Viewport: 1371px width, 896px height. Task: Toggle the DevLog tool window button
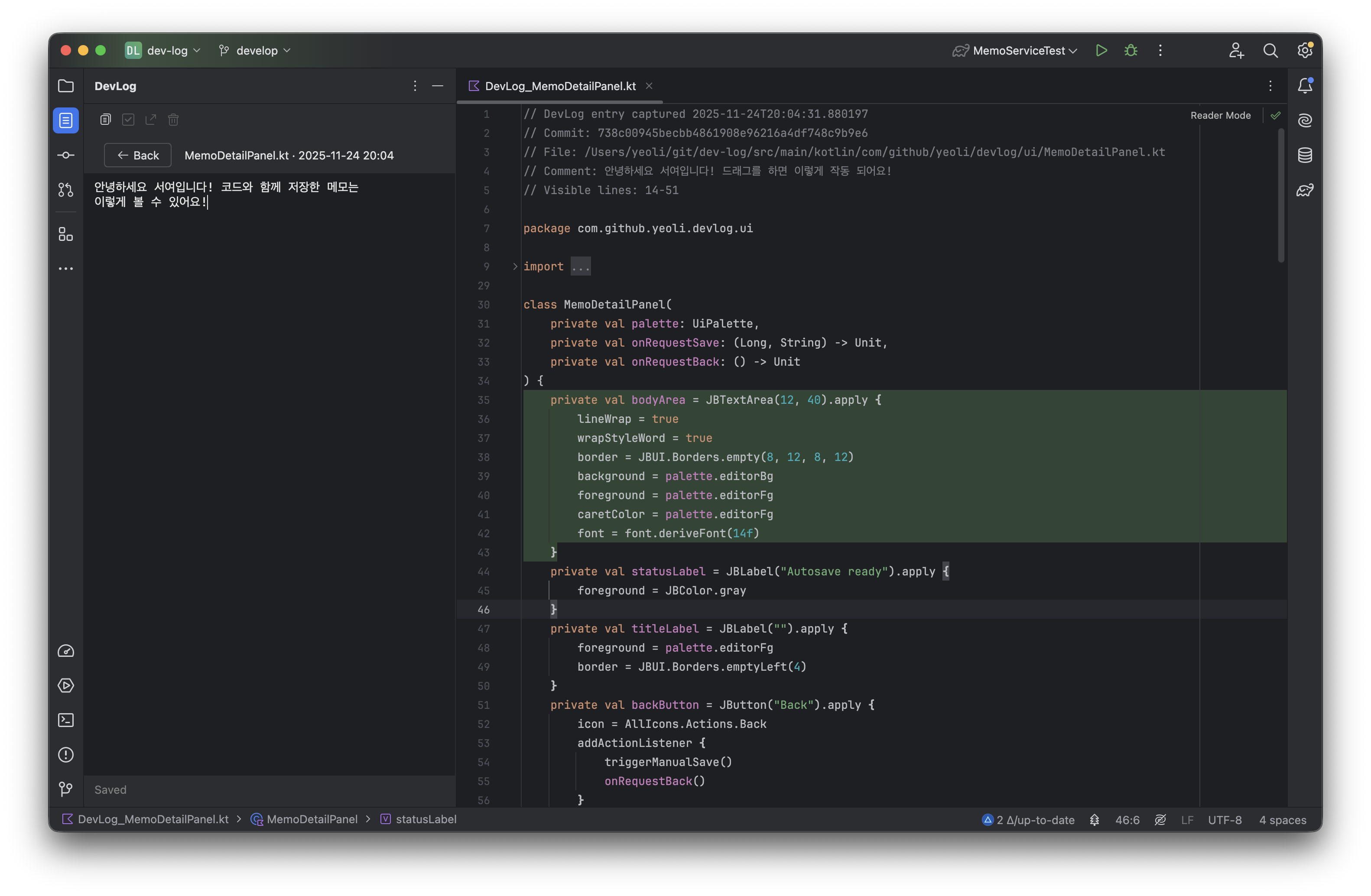pyautogui.click(x=66, y=120)
